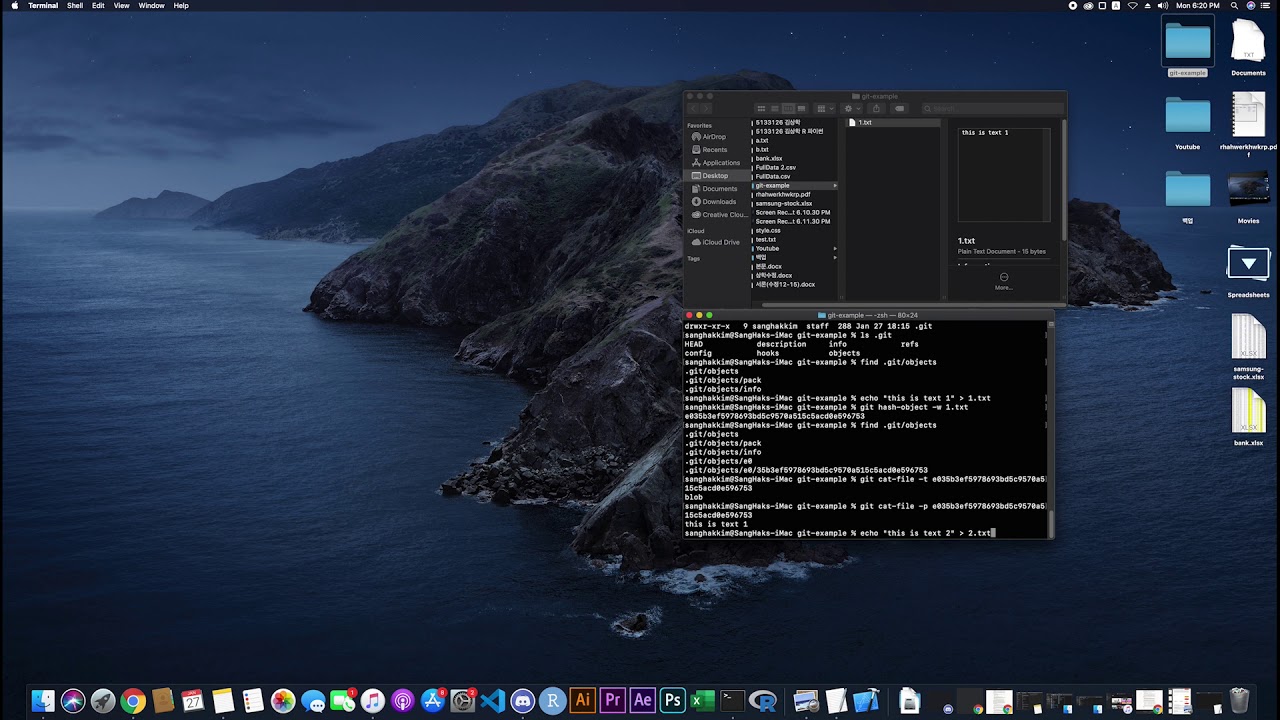Click the Terminal icon in the dock
Screen dimensions: 1280x720
pos(733,701)
